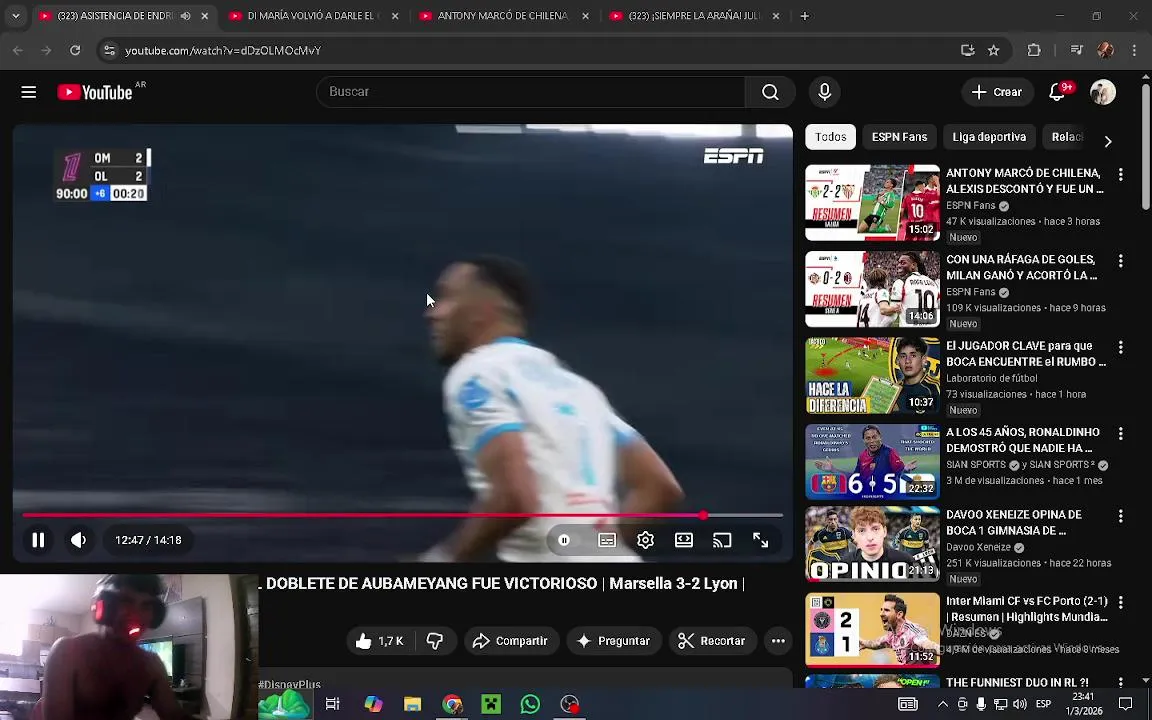Image resolution: width=1152 pixels, height=720 pixels.
Task: Open player settings gear
Action: point(645,540)
